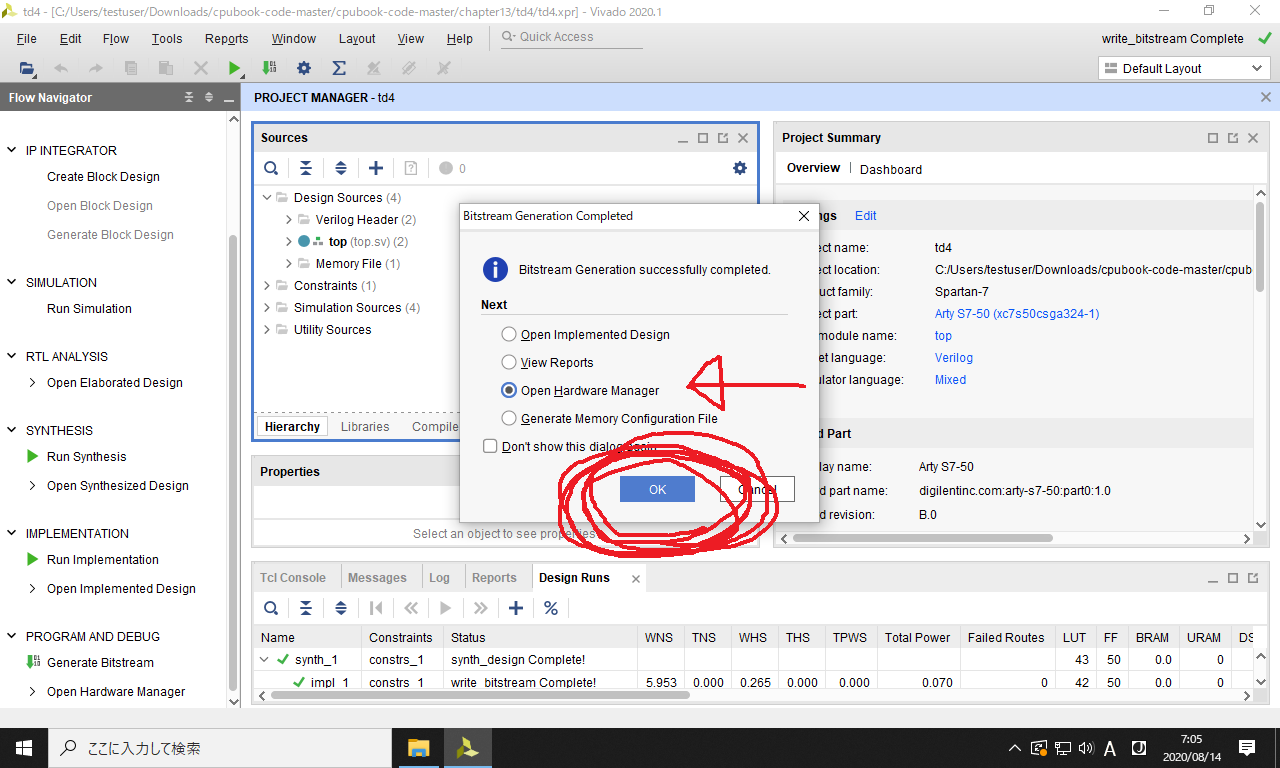Viewport: 1280px width, 768px height.
Task: Collapse All icon in Design Runs toolbar
Action: pyautogui.click(x=306, y=608)
